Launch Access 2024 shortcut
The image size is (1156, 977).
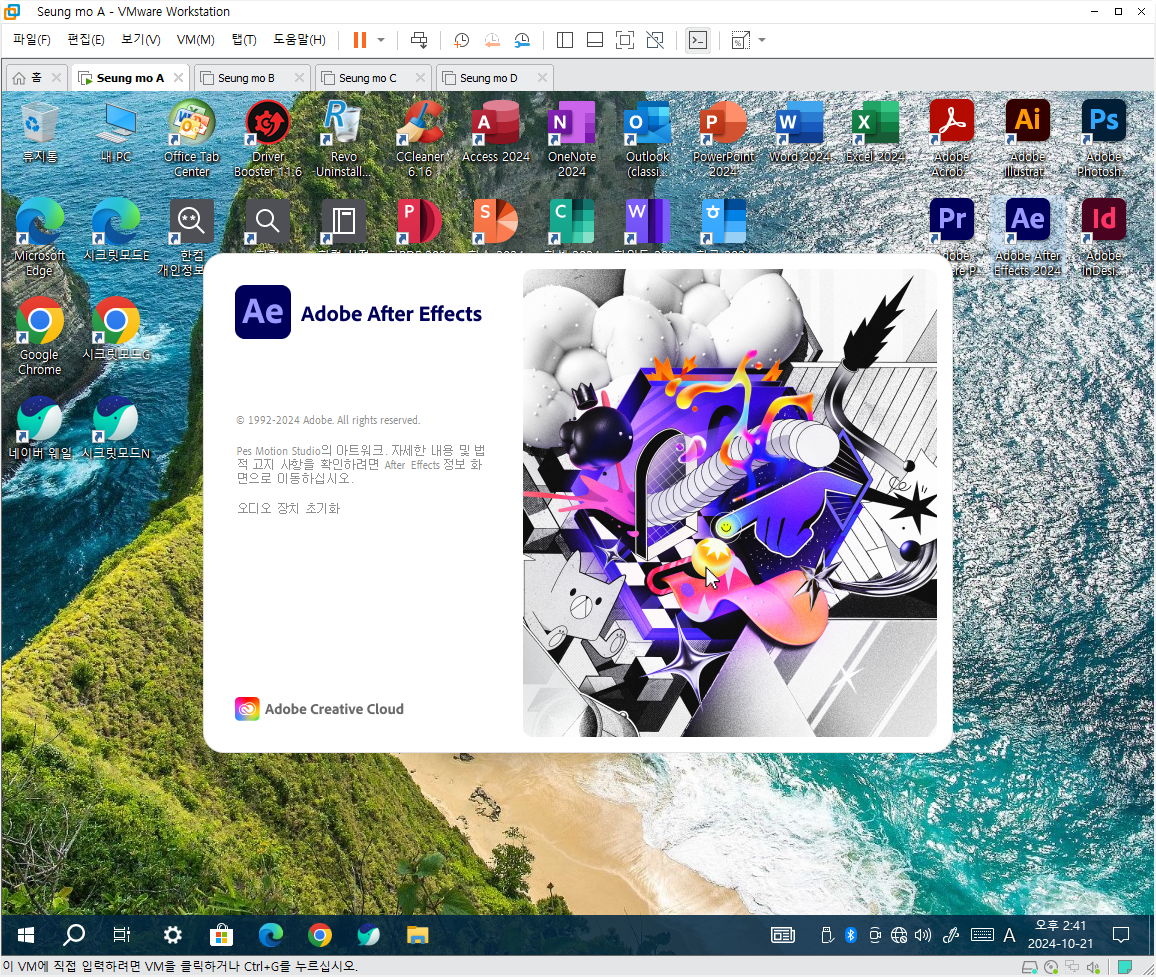(495, 133)
